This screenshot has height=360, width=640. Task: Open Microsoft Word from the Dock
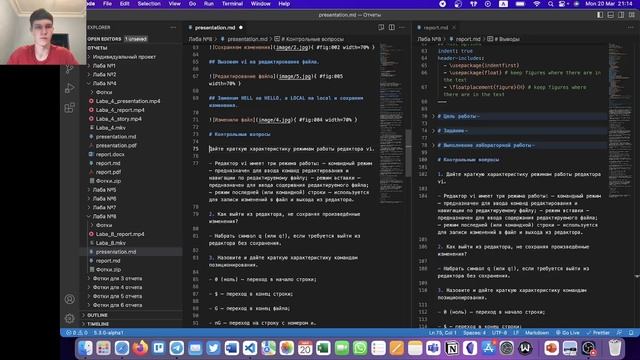point(231,348)
